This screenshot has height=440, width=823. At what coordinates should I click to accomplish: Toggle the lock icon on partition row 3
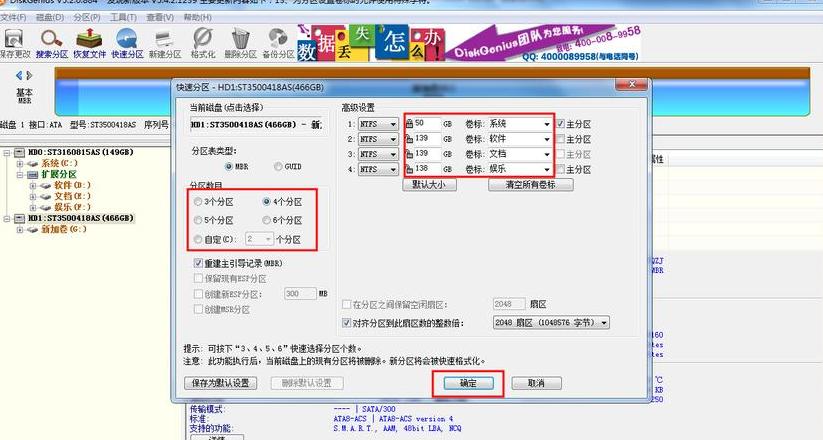pos(409,154)
